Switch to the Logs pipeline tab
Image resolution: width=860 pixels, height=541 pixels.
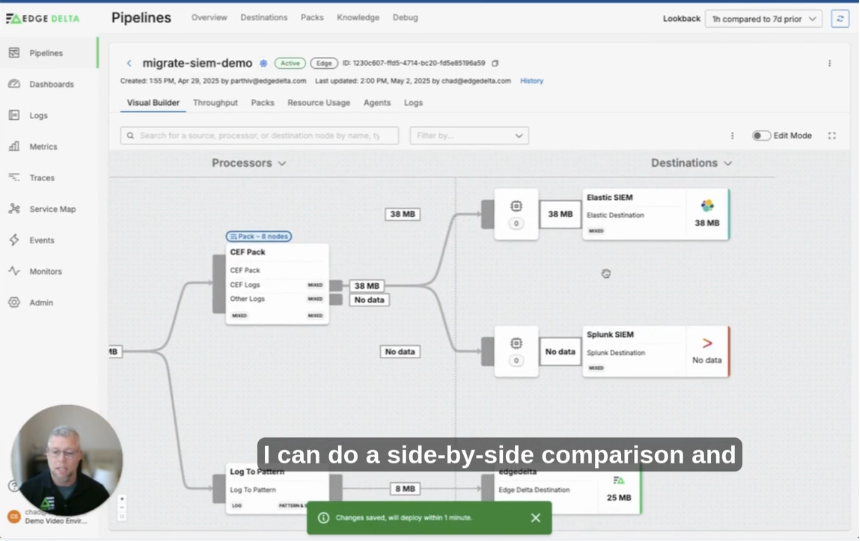(414, 103)
